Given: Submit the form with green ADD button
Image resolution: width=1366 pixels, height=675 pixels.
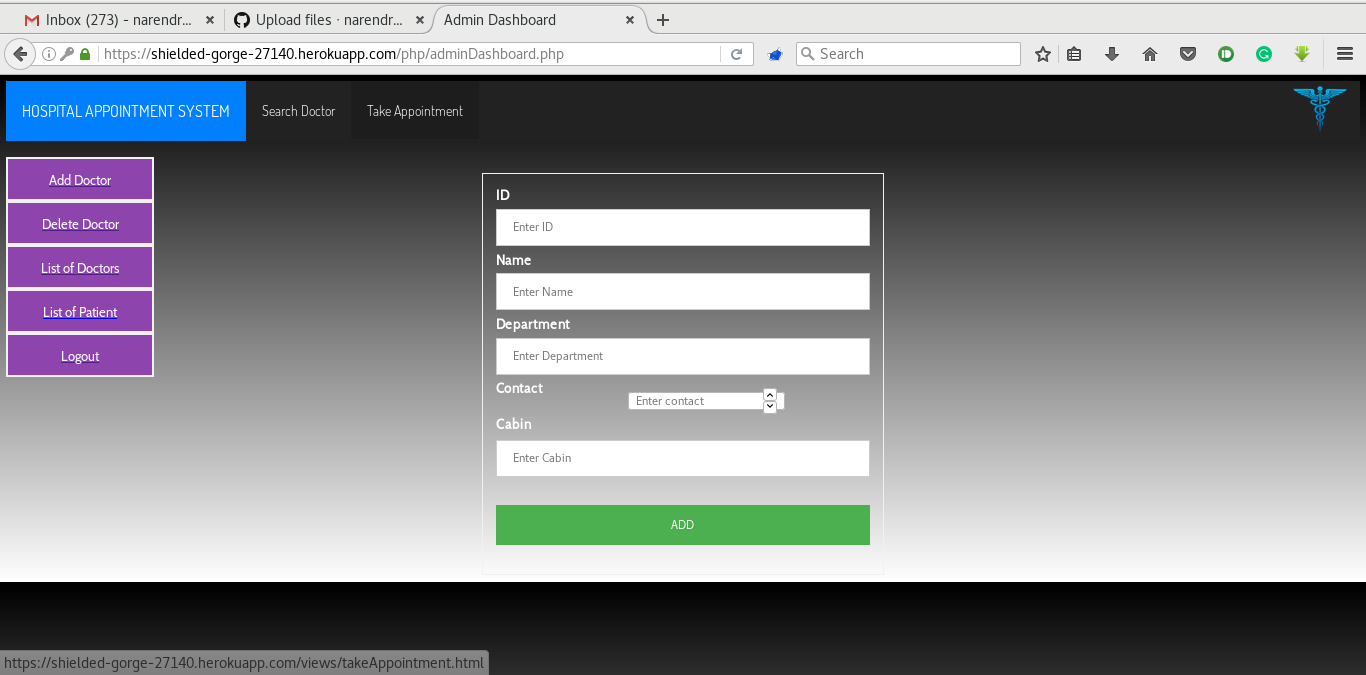Looking at the screenshot, I should 683,525.
